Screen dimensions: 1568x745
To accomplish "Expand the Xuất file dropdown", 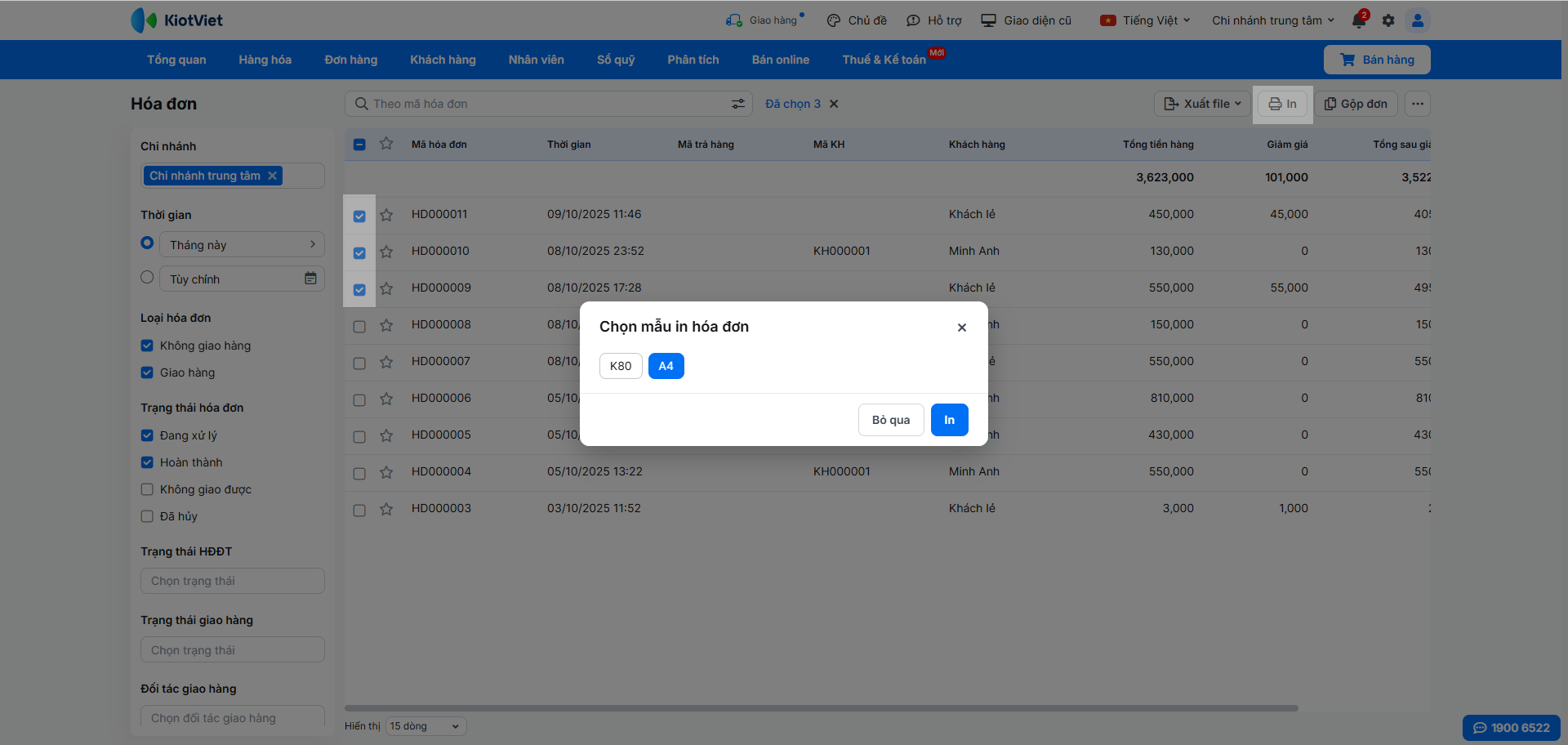I will click(x=1202, y=104).
